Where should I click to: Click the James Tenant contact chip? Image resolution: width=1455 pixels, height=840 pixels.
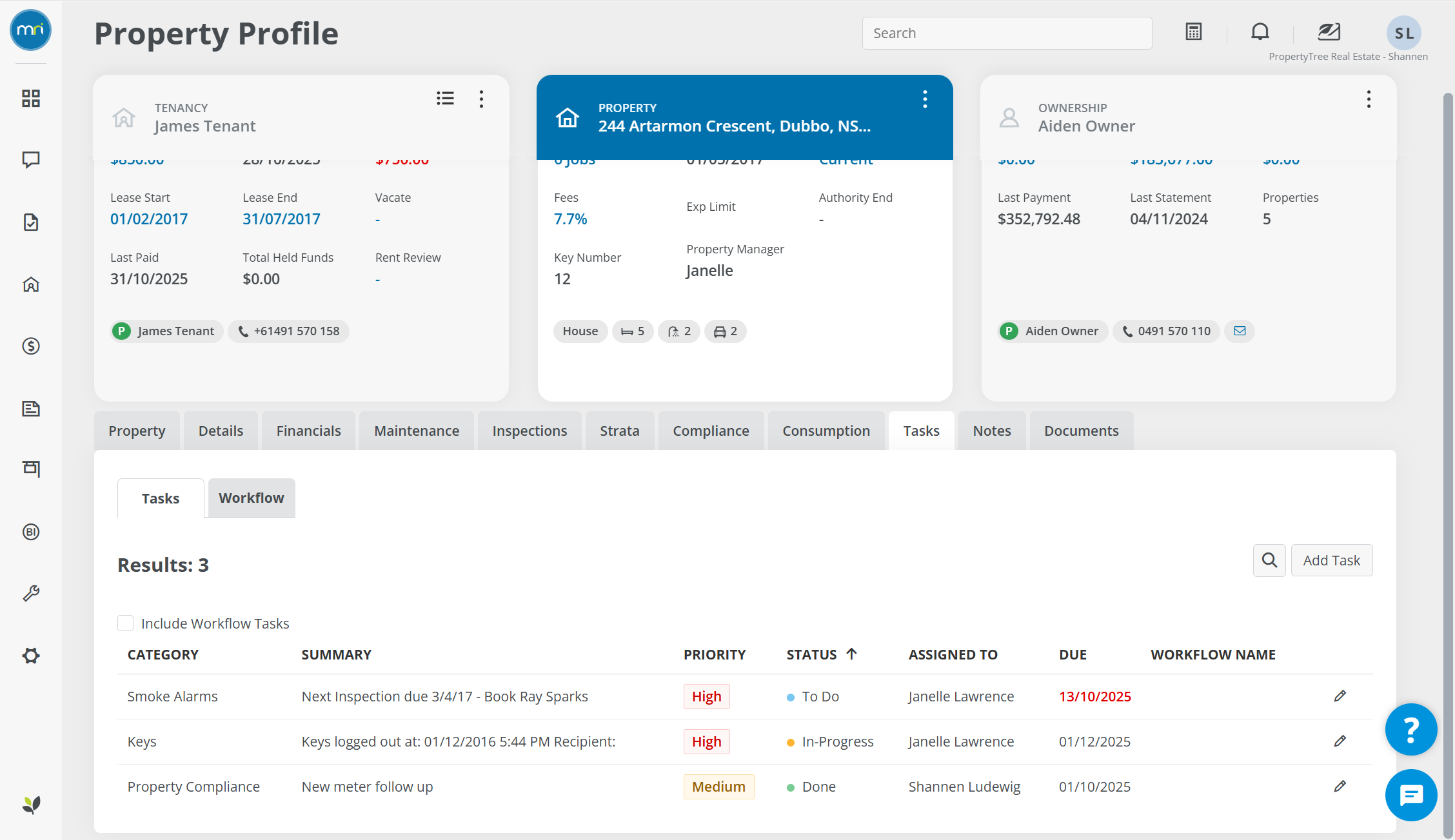coord(167,331)
